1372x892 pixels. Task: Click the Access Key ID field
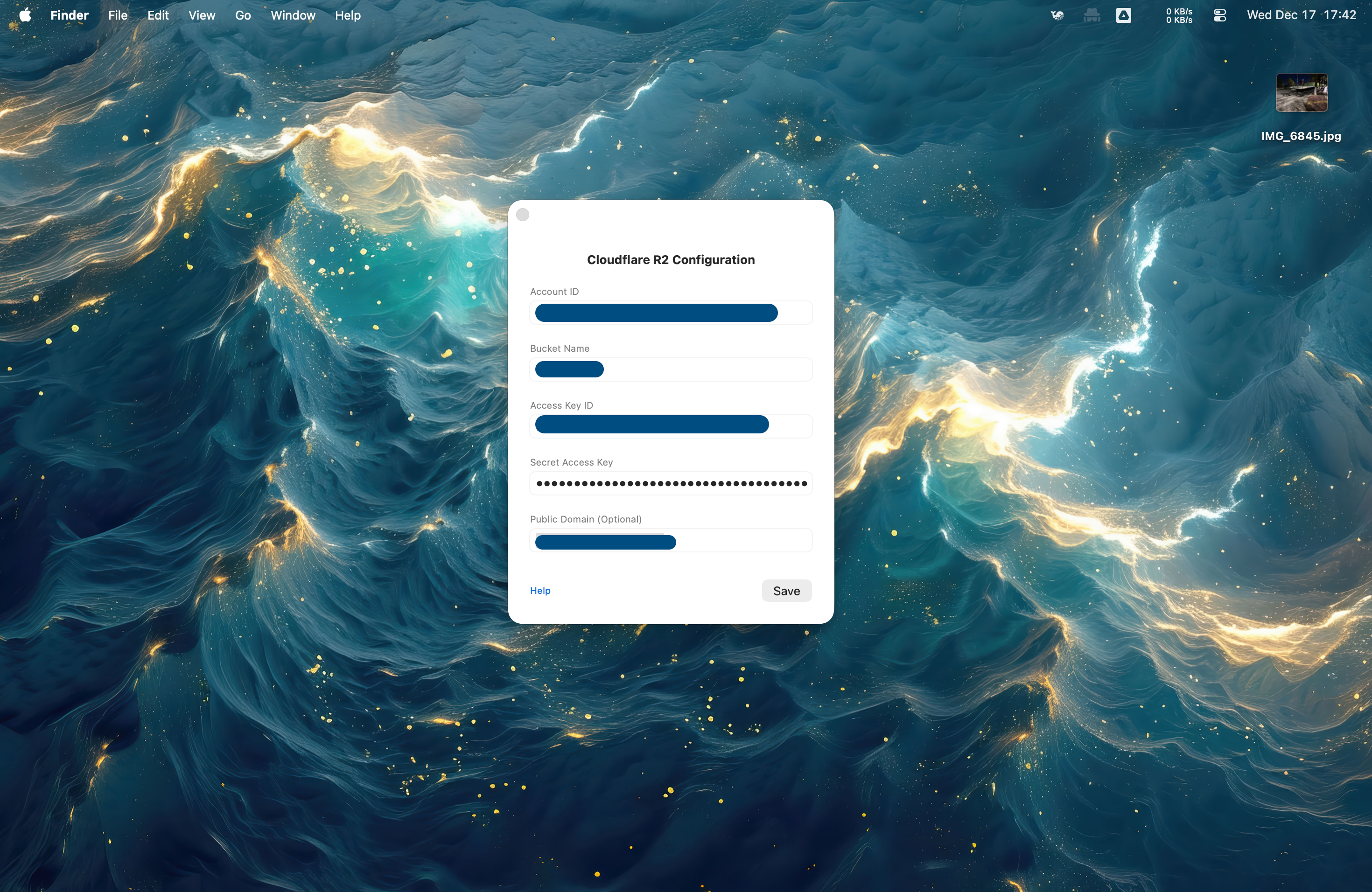pos(671,425)
